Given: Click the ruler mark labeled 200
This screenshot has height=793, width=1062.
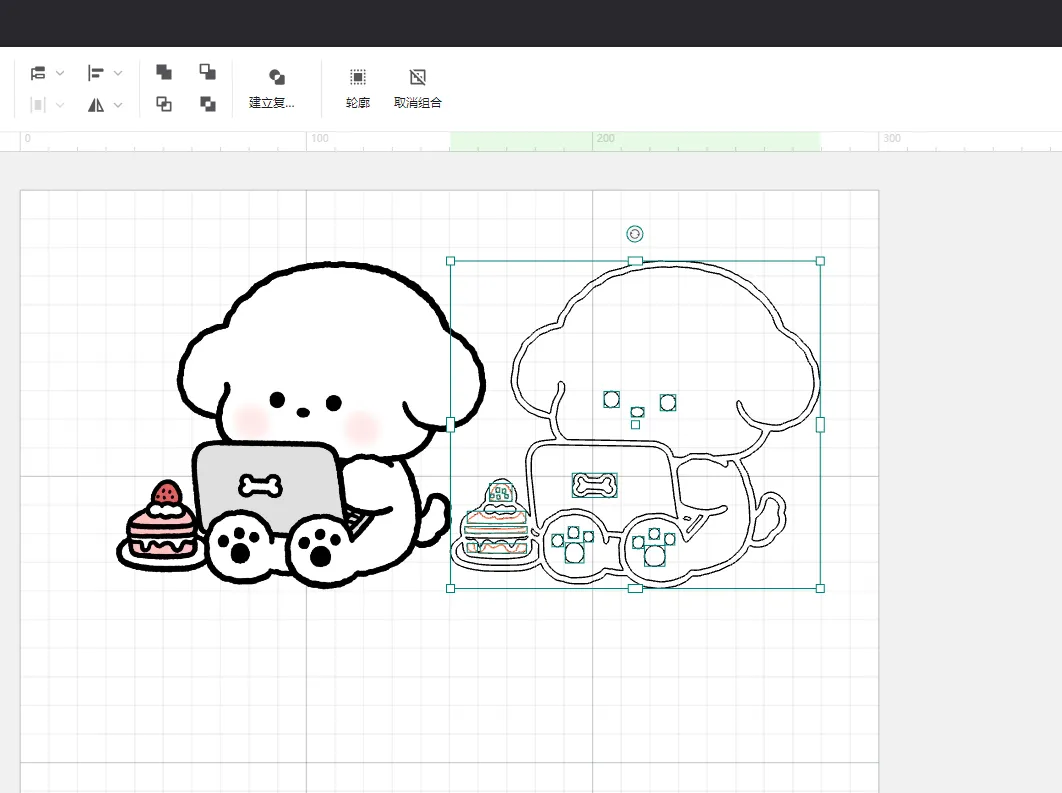Looking at the screenshot, I should tap(606, 138).
